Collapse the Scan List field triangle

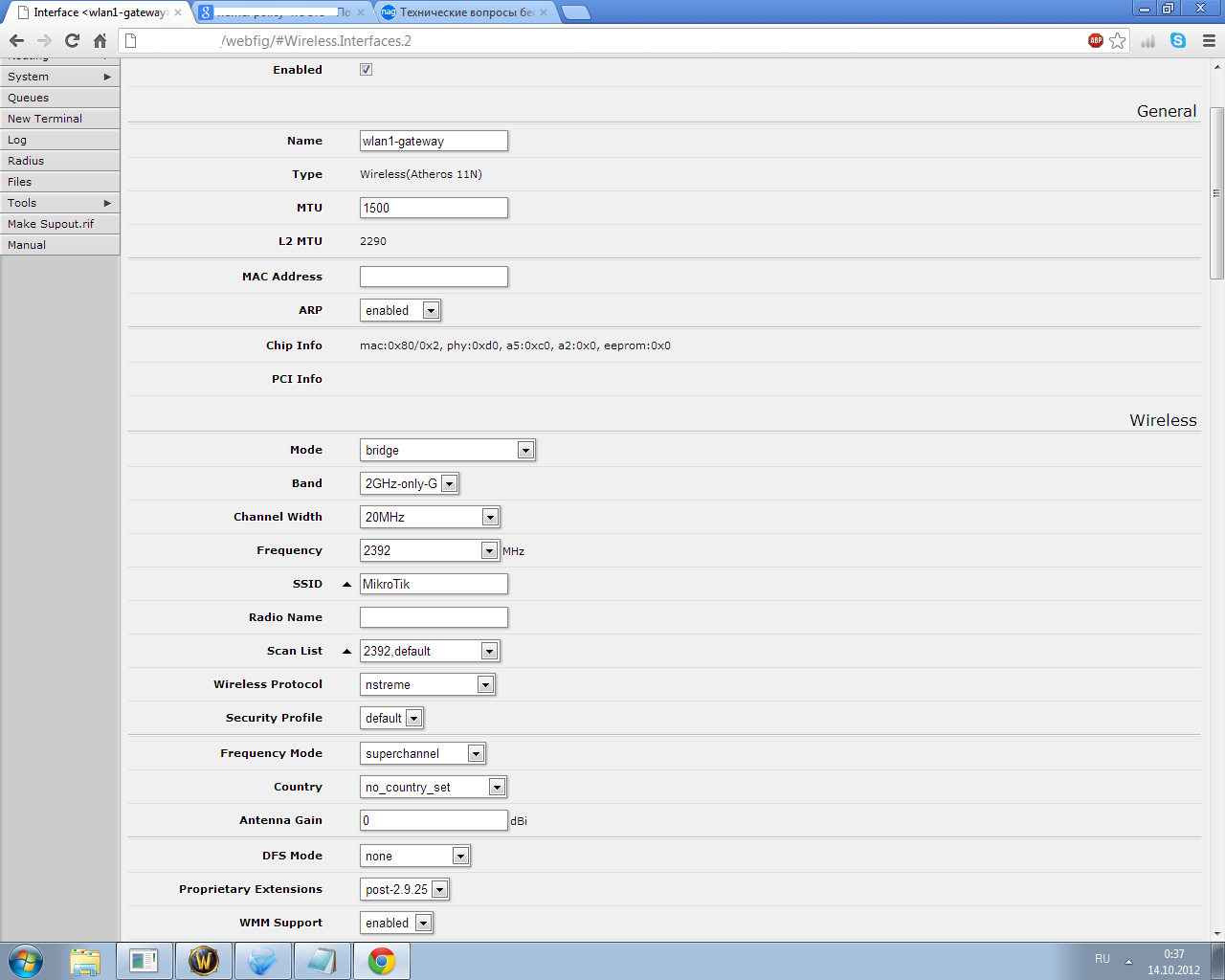346,651
